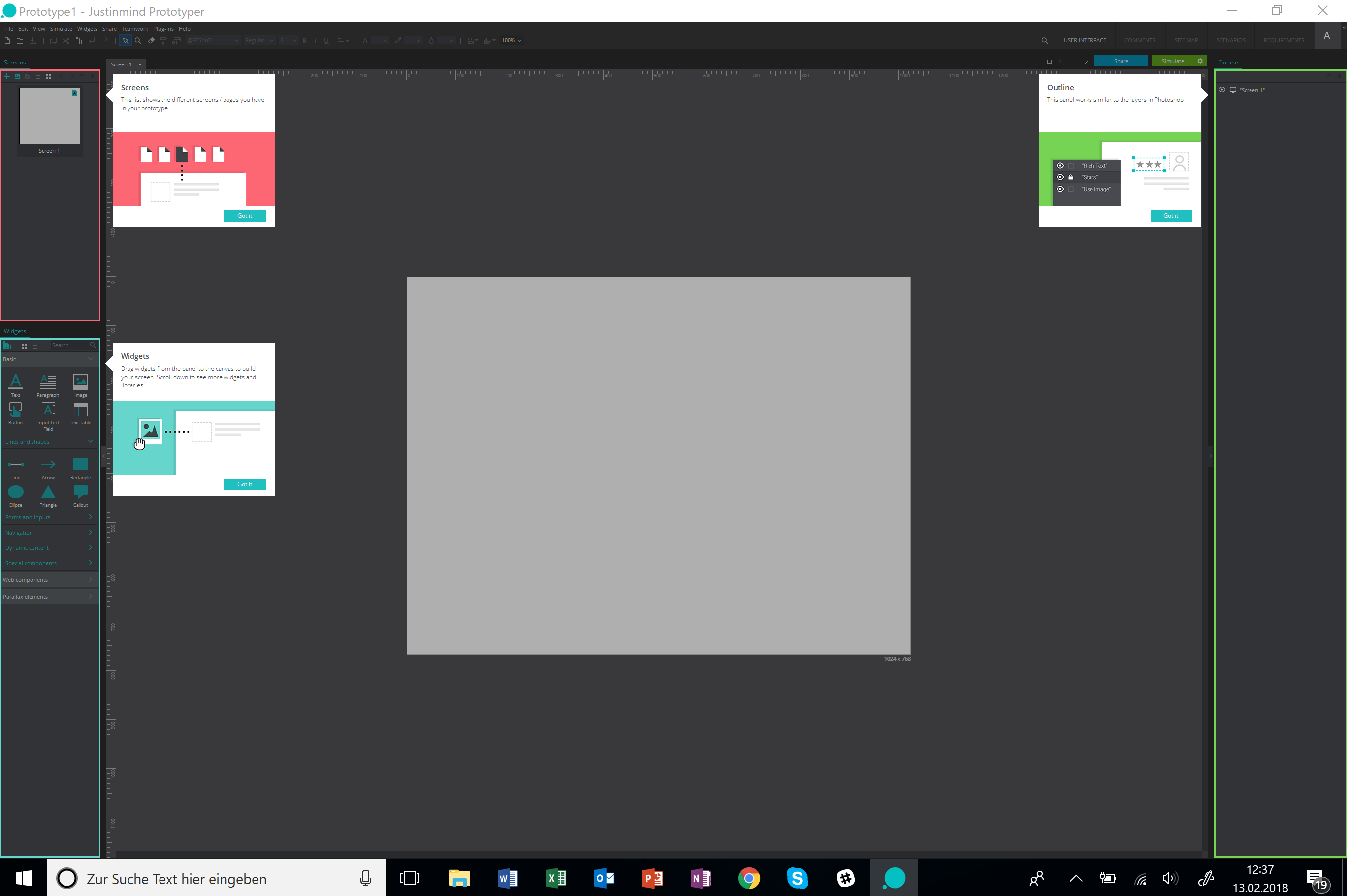Viewport: 1347px width, 896px height.
Task: Toggle visibility eye of Screen 1
Action: (1222, 90)
